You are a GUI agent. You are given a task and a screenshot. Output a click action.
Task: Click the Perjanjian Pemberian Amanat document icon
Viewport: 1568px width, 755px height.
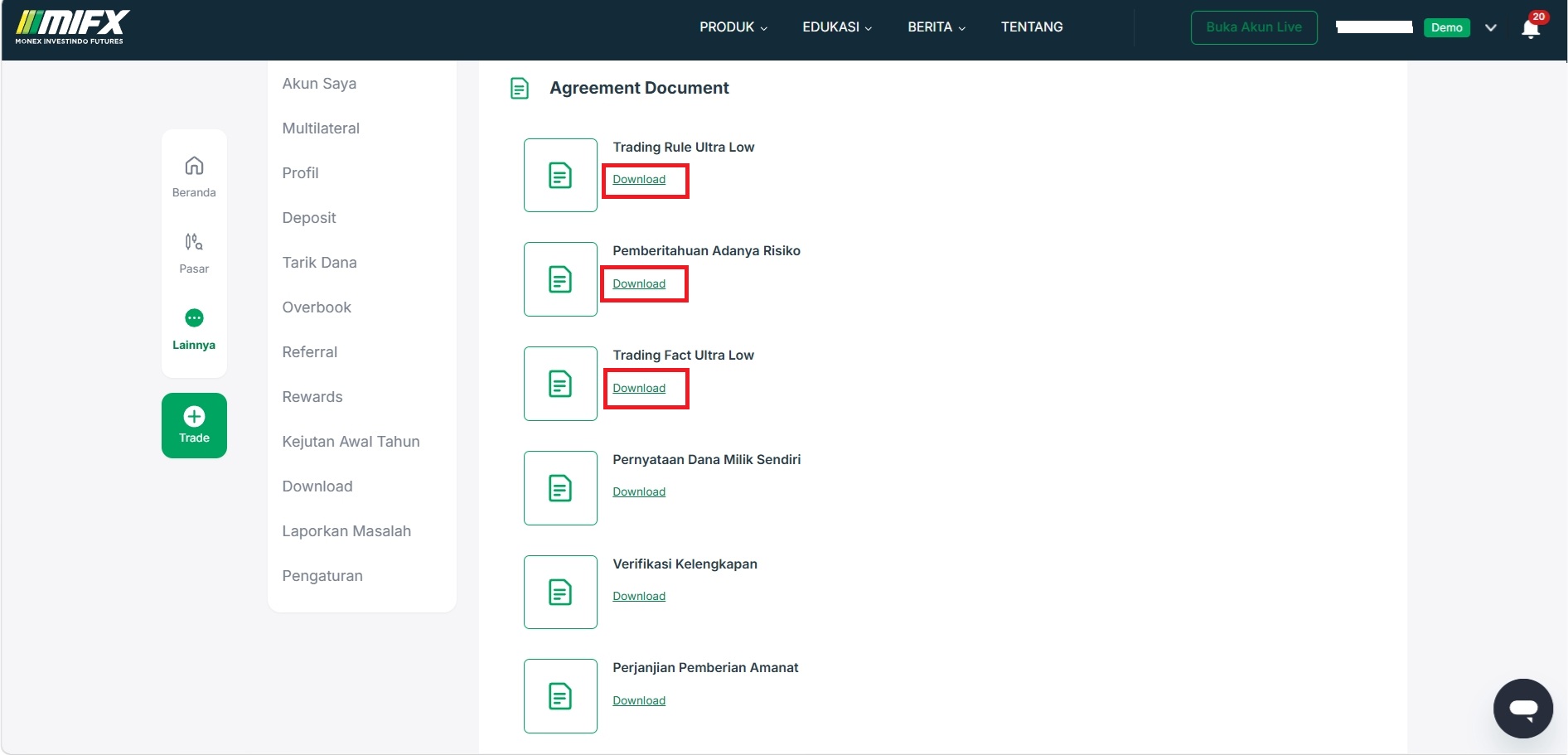(x=560, y=696)
